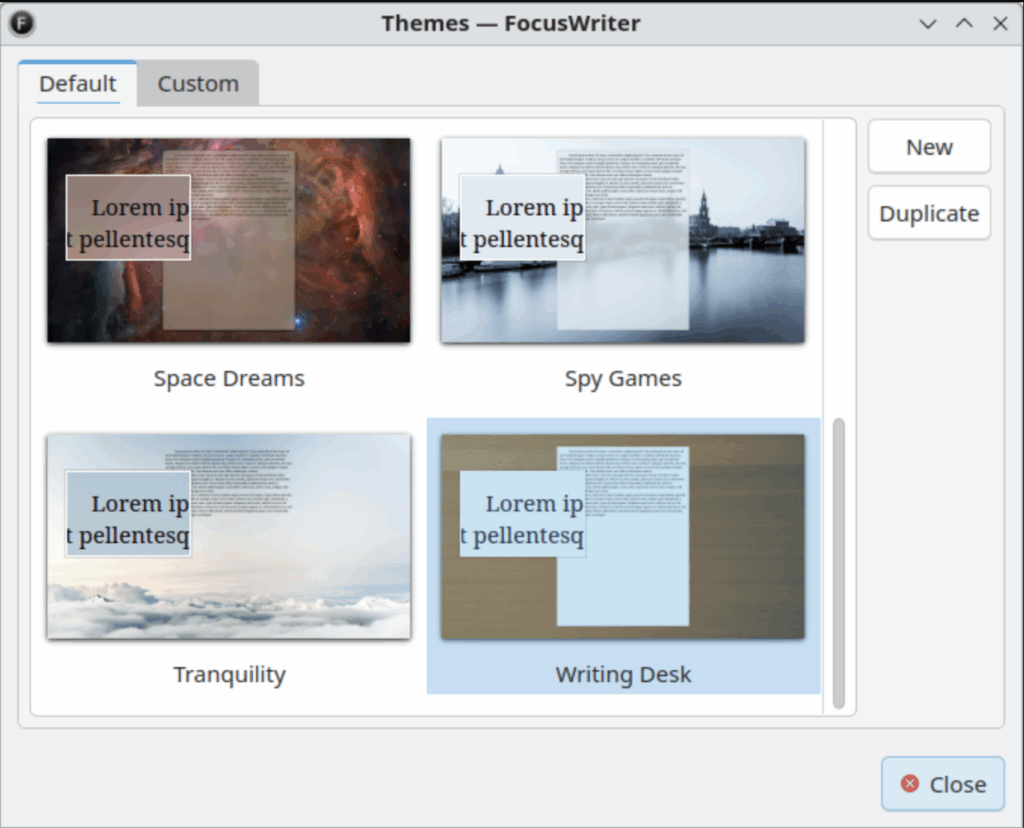
Task: Click the Writing Desk label text
Action: (623, 674)
